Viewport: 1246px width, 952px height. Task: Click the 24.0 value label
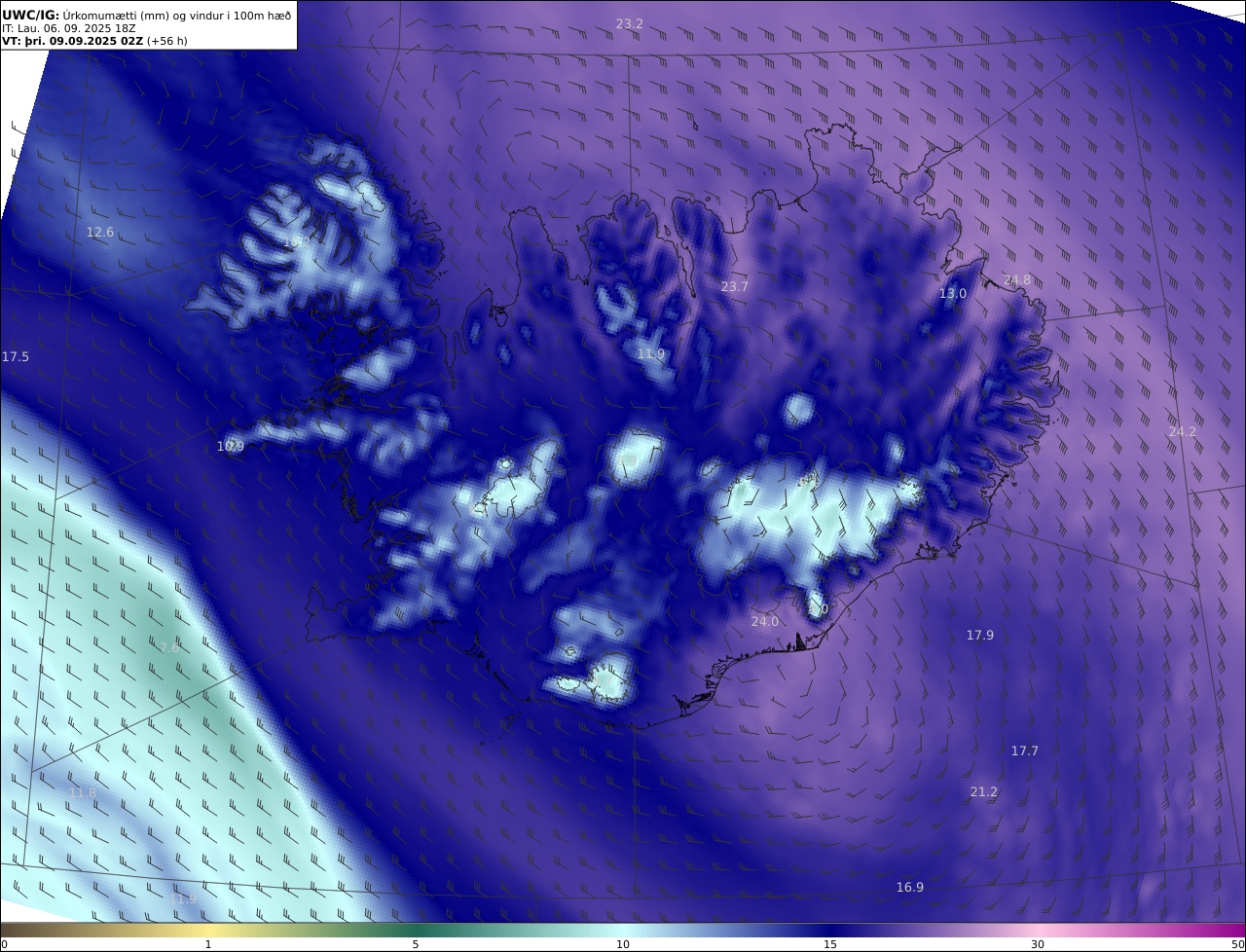click(x=765, y=621)
